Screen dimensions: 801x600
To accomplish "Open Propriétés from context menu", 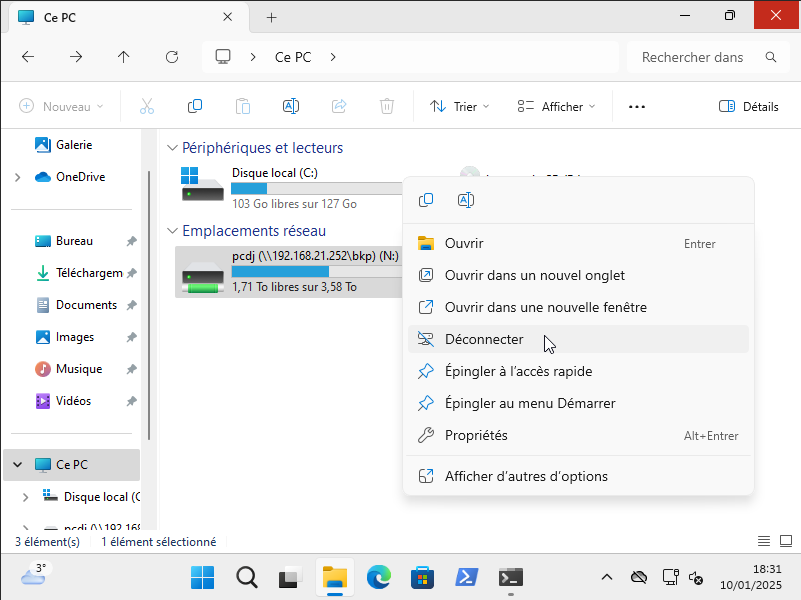I will [578, 435].
